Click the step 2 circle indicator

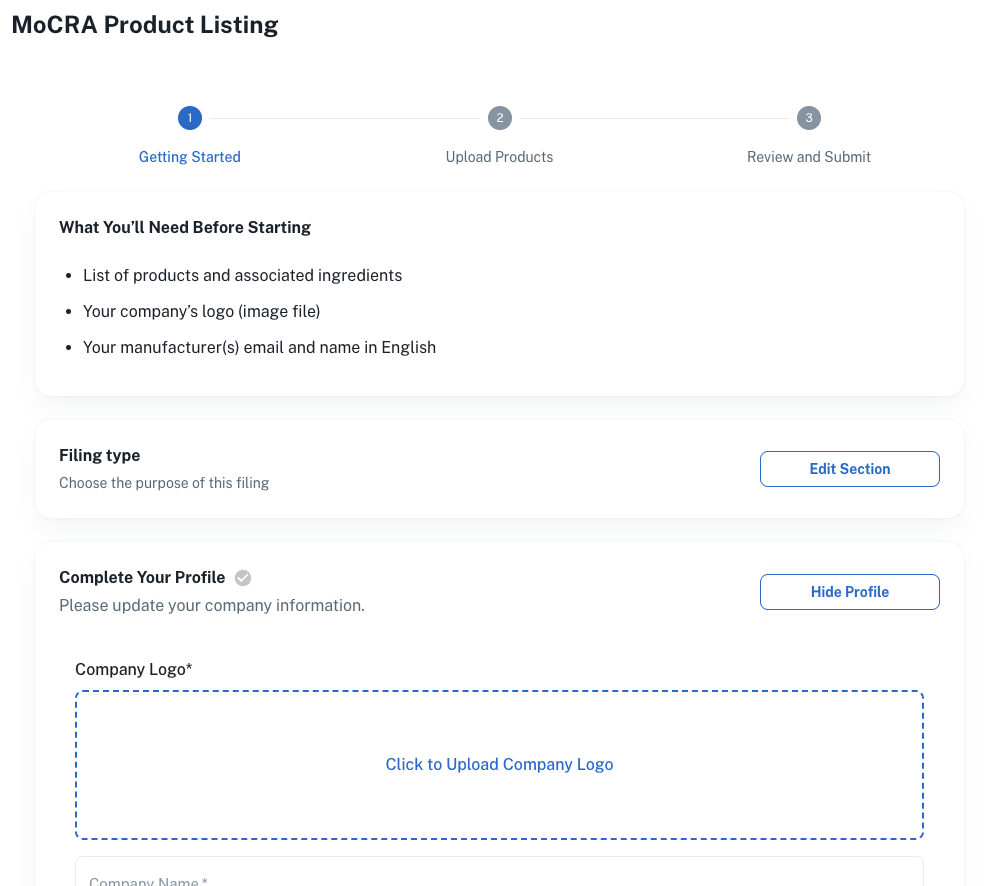[x=499, y=119]
